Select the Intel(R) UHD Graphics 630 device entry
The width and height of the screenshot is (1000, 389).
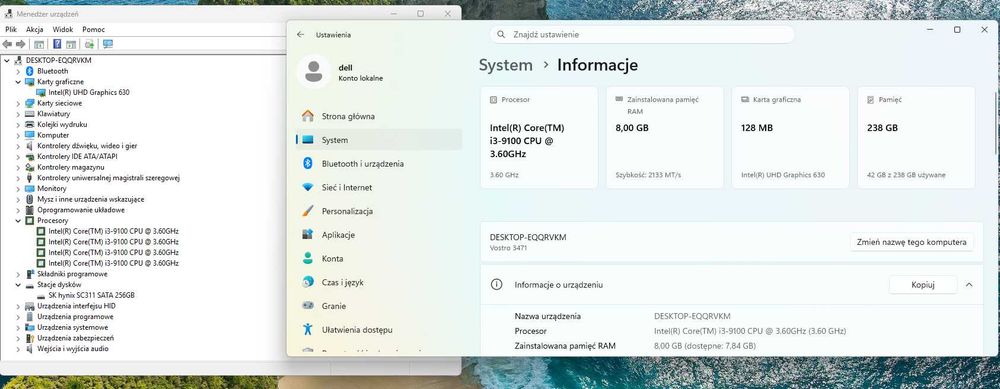click(x=89, y=92)
